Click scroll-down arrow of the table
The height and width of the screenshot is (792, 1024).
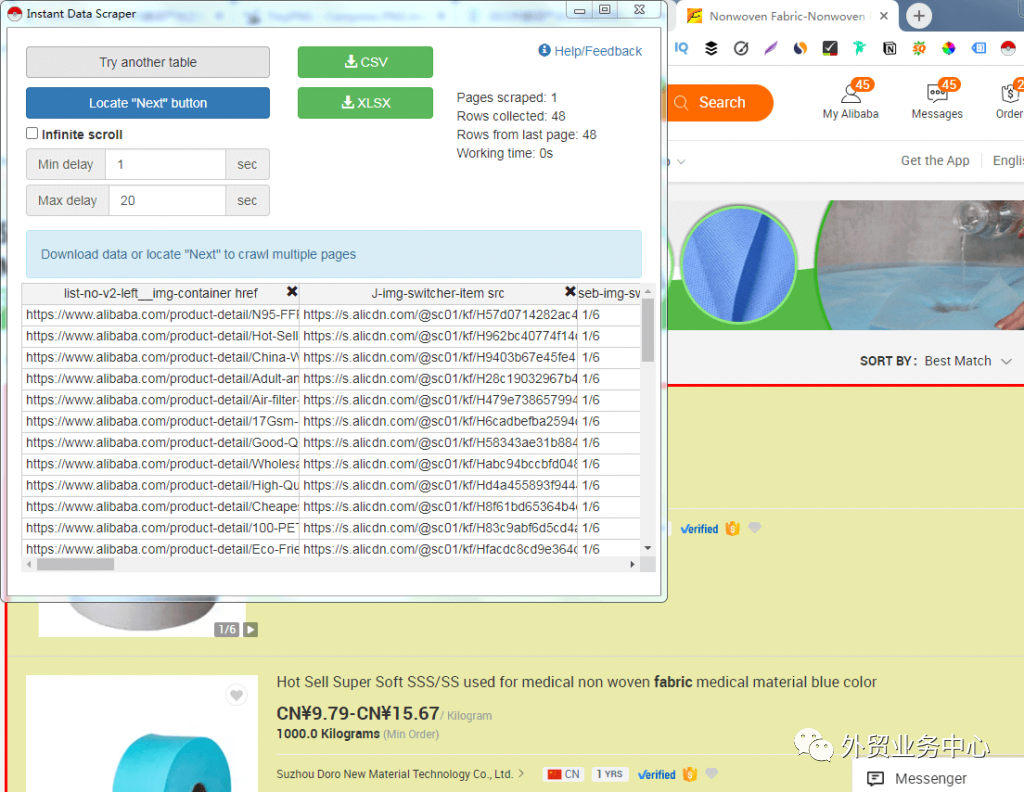648,548
